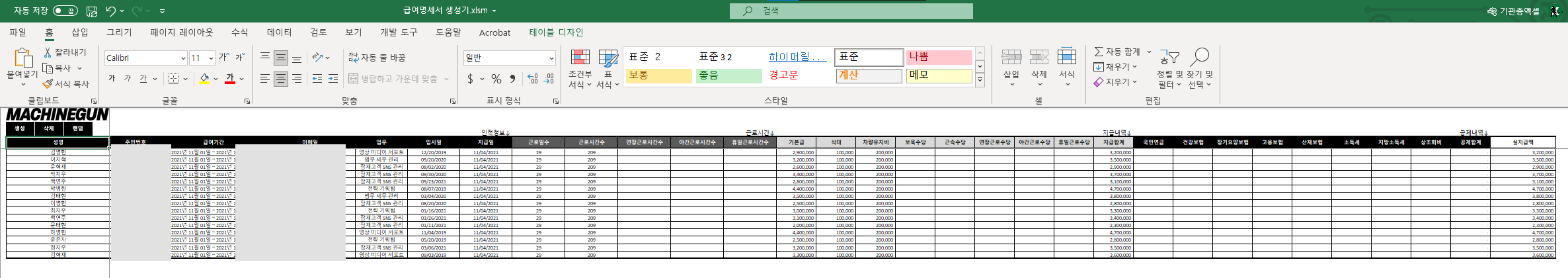Undo the last action
The image size is (1568, 278).
click(x=110, y=11)
